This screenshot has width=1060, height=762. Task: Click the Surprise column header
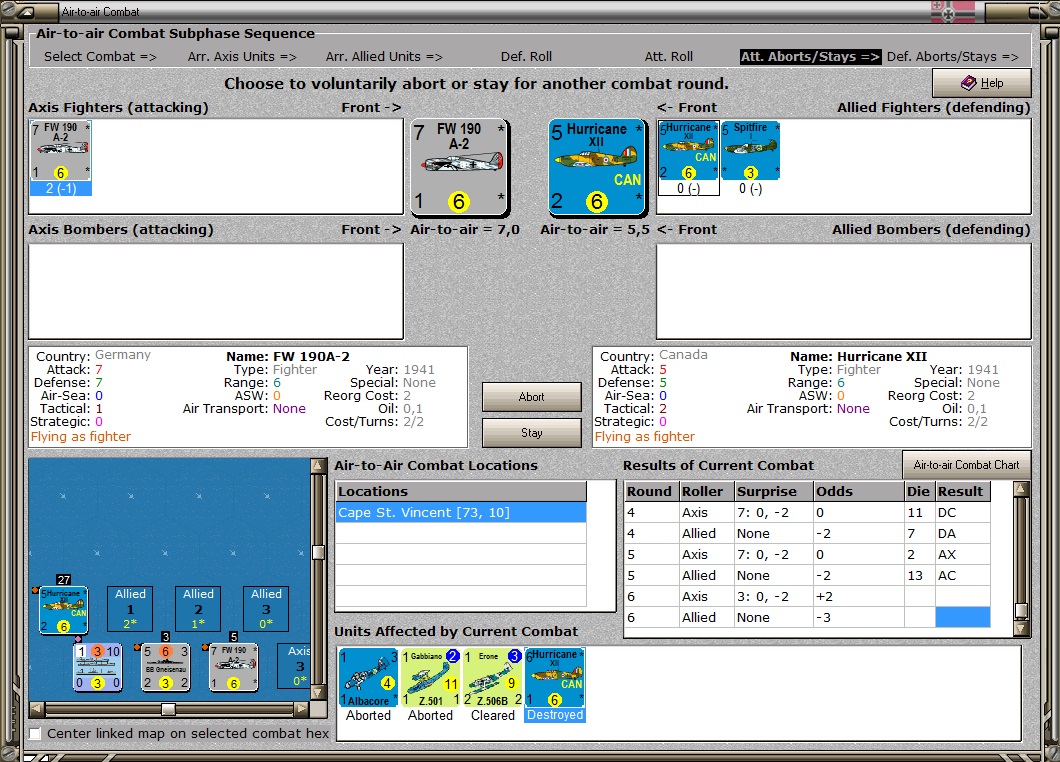pyautogui.click(x=773, y=492)
